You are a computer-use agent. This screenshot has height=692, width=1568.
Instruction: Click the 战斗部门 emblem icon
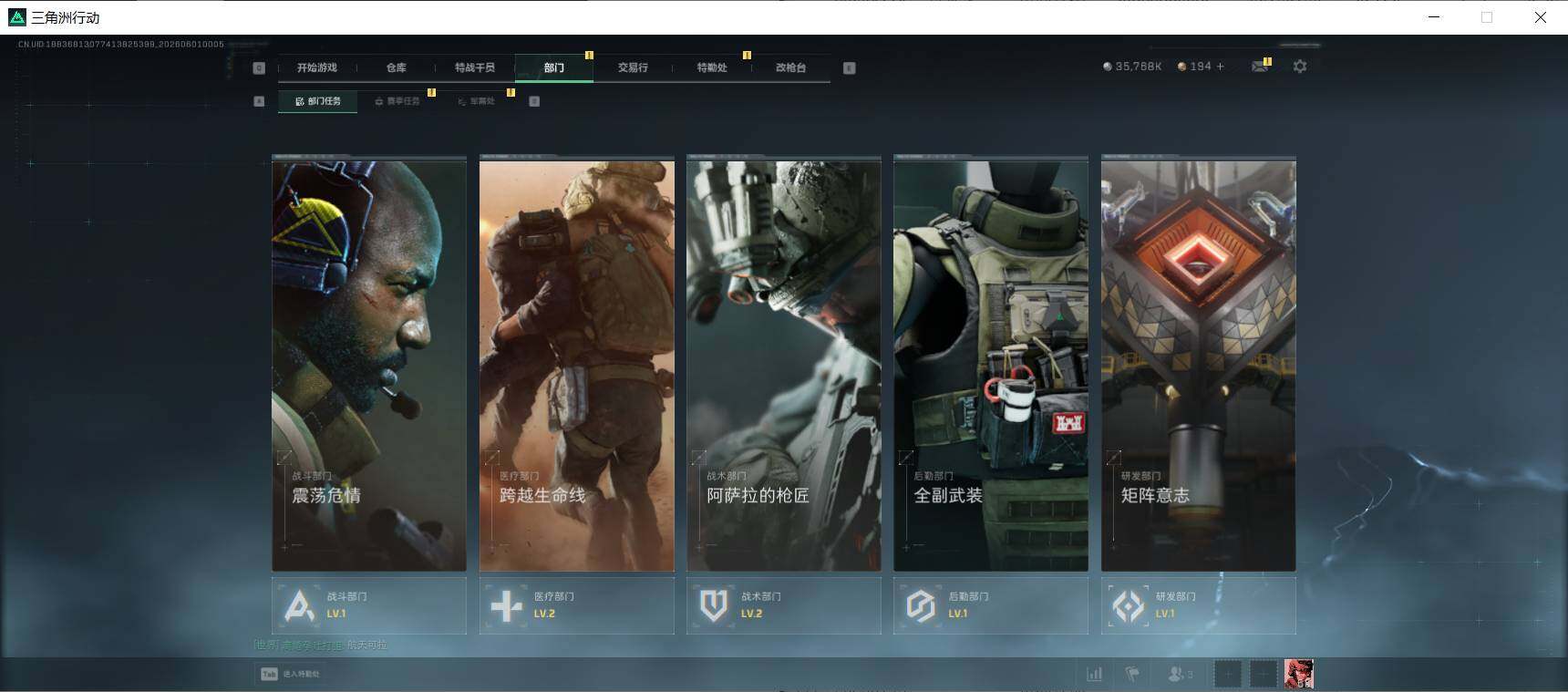[299, 606]
